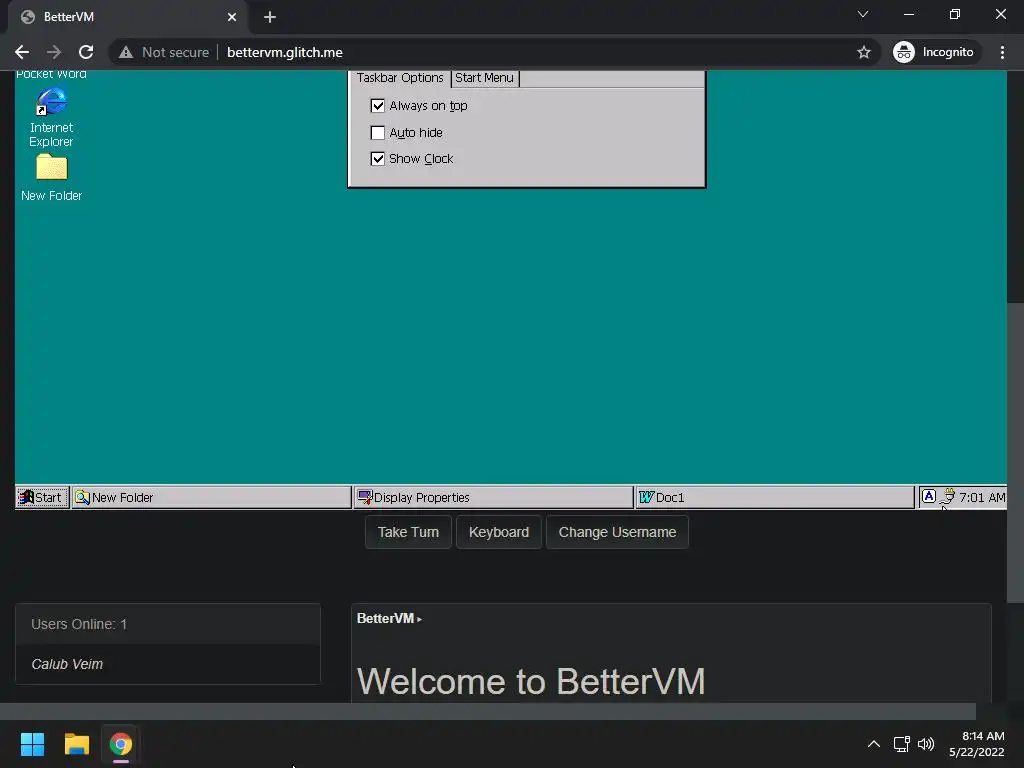1024x768 pixels.
Task: Click the page vertical scrollbar
Action: 1016,453
